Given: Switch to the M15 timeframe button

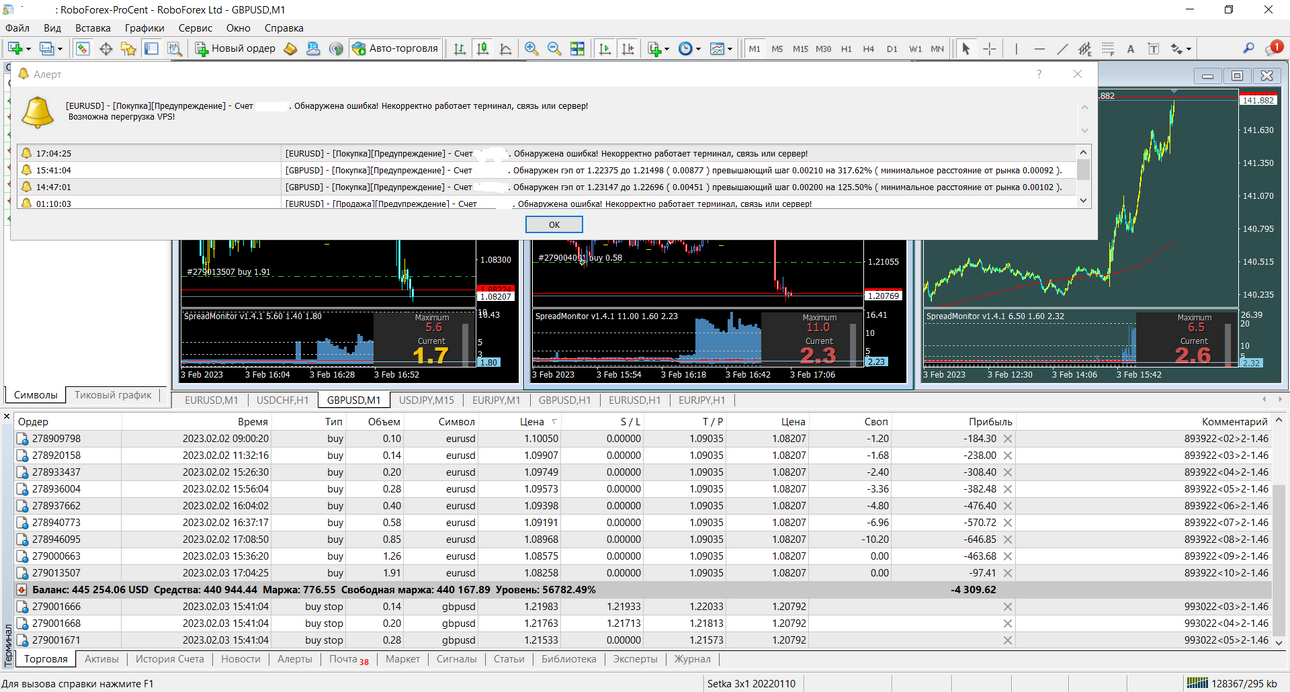Looking at the screenshot, I should click(800, 48).
